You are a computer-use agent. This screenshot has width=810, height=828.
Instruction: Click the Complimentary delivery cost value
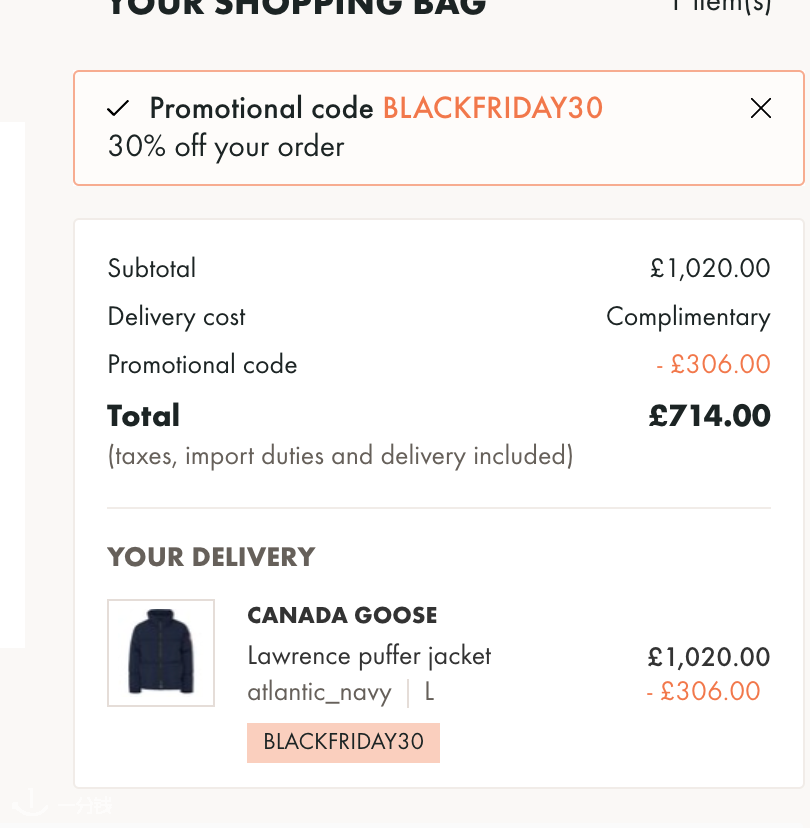[688, 317]
